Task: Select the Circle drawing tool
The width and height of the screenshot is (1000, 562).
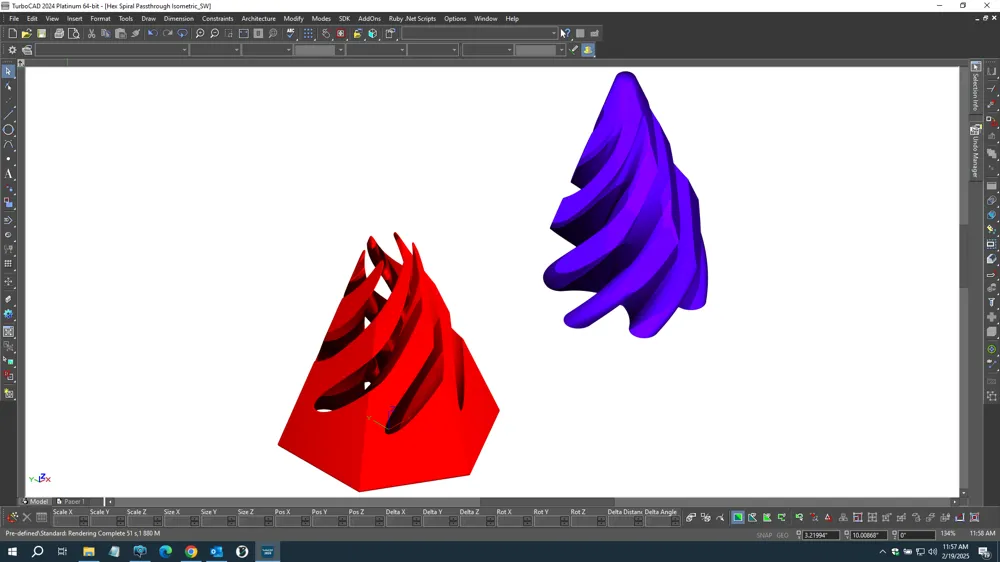Action: pyautogui.click(x=8, y=129)
